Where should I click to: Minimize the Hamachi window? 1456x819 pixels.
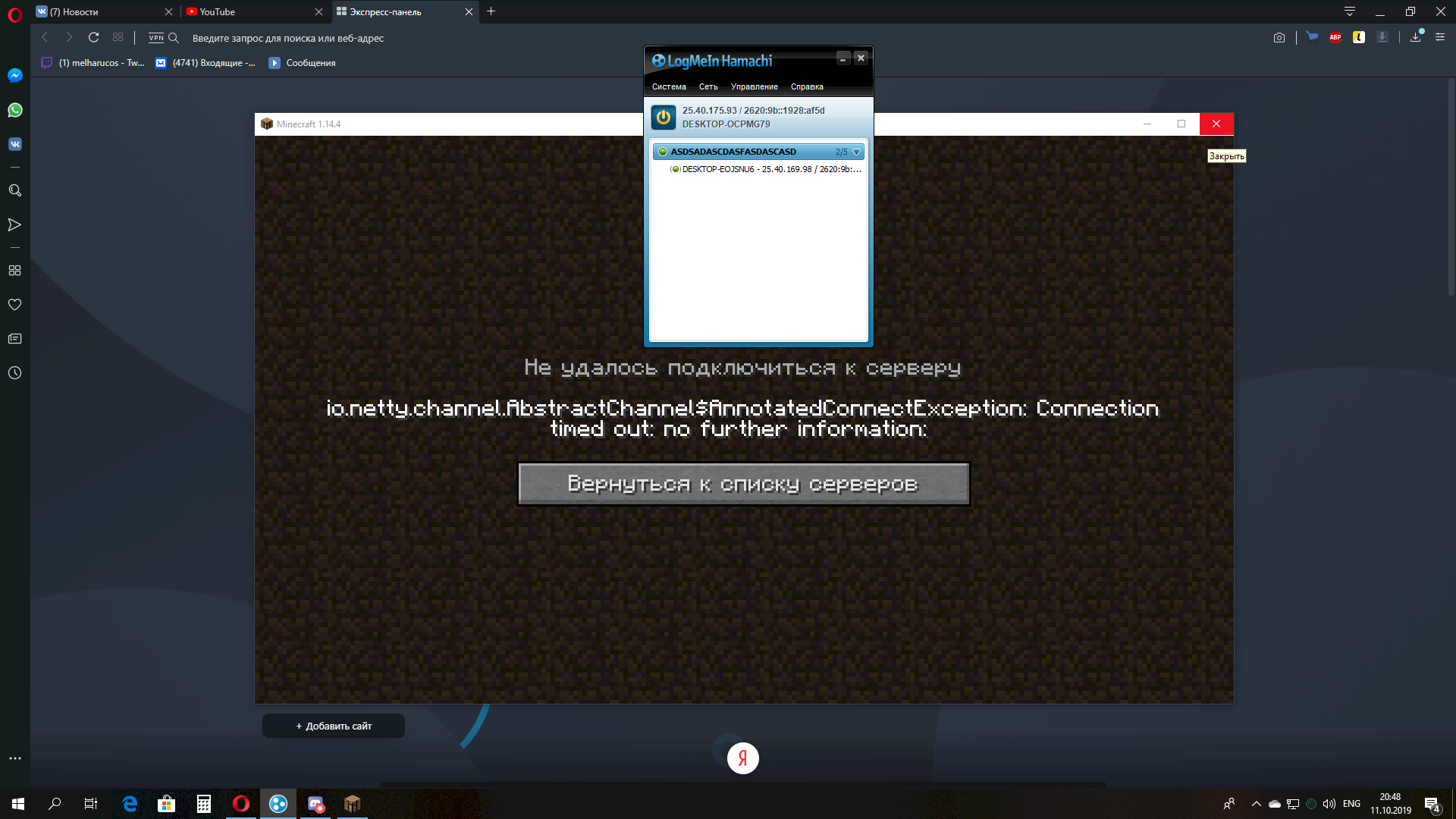pyautogui.click(x=843, y=58)
